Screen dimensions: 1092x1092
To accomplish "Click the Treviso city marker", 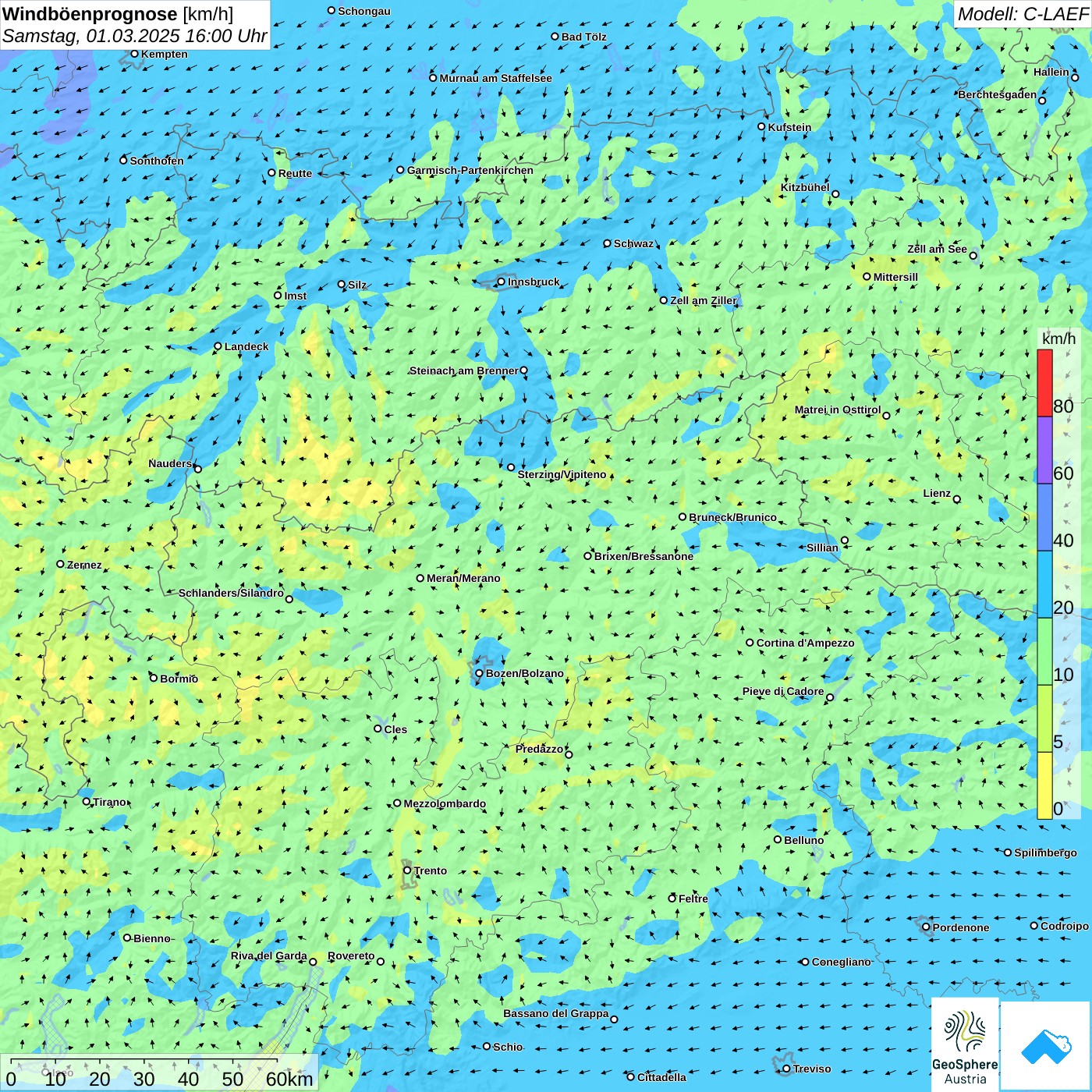I will pyautogui.click(x=786, y=1069).
